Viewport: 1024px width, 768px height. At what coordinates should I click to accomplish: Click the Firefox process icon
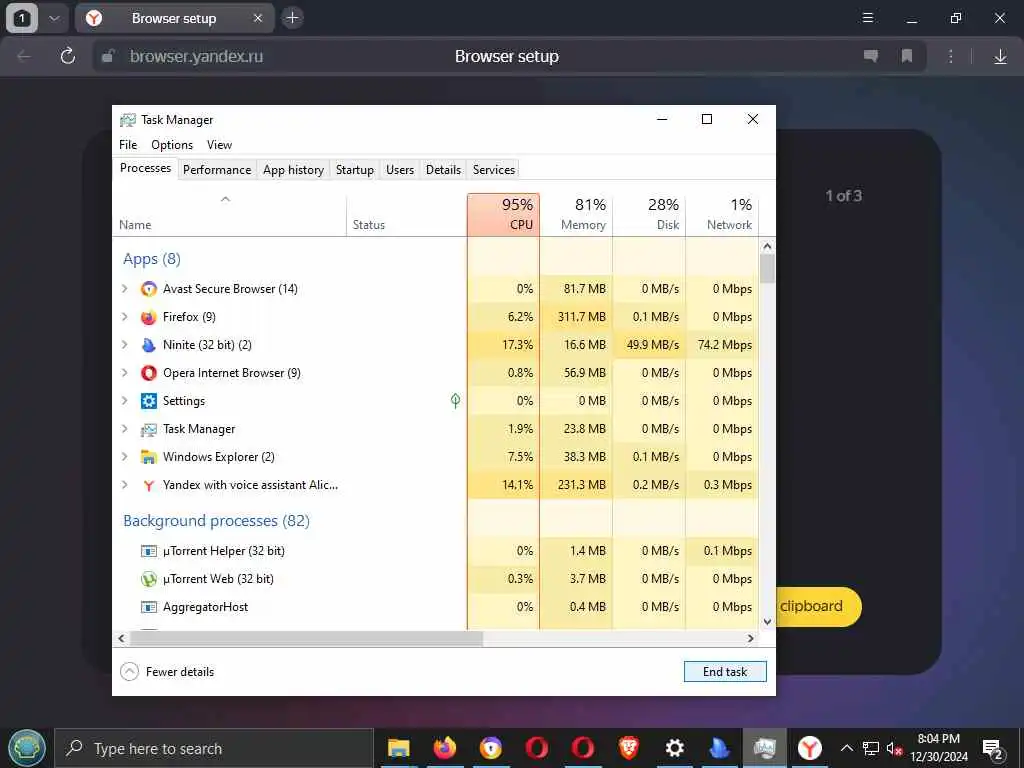pyautogui.click(x=149, y=317)
